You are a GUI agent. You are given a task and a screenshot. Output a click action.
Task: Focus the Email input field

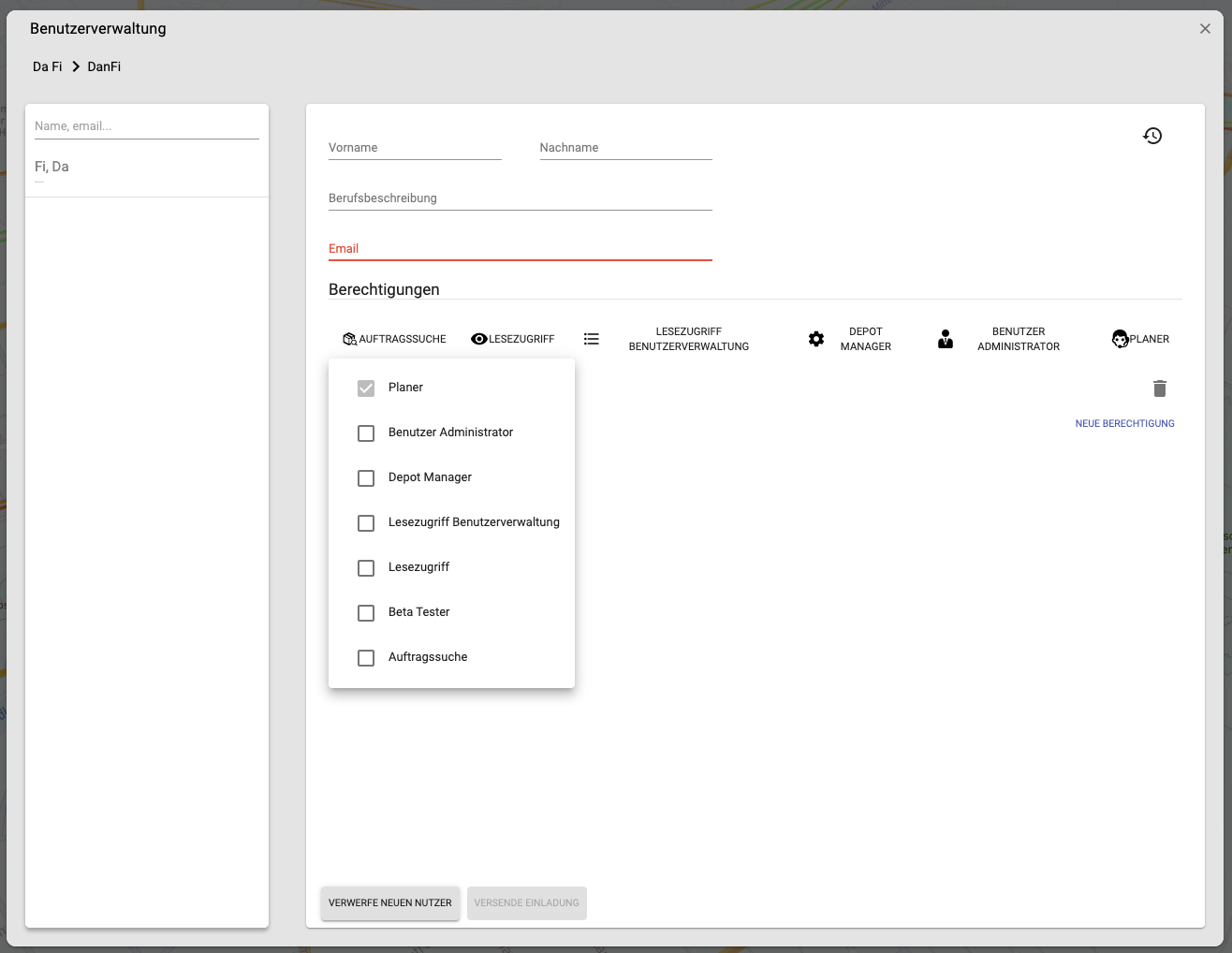point(521,248)
